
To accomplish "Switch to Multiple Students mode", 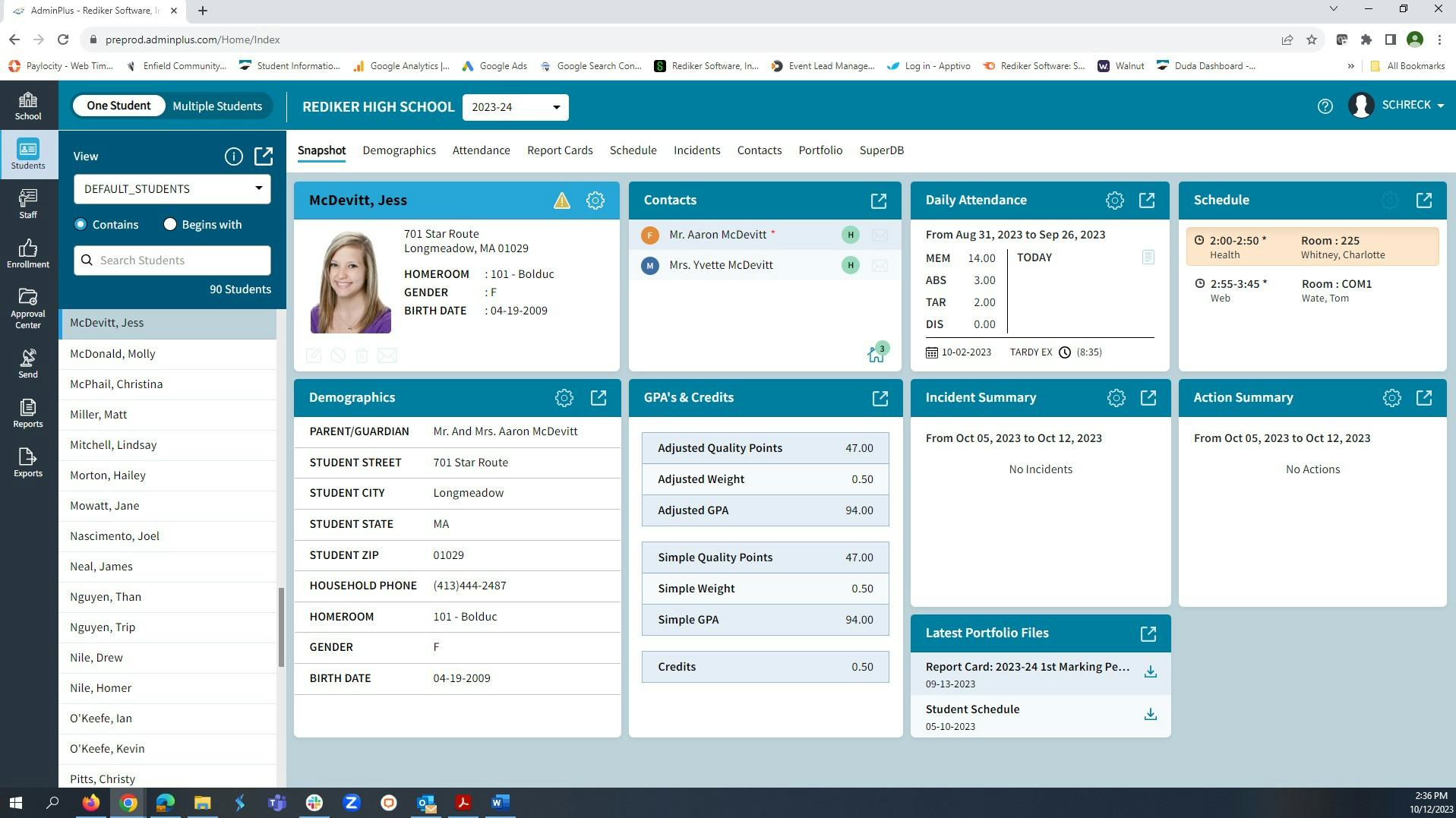I will click(x=217, y=106).
